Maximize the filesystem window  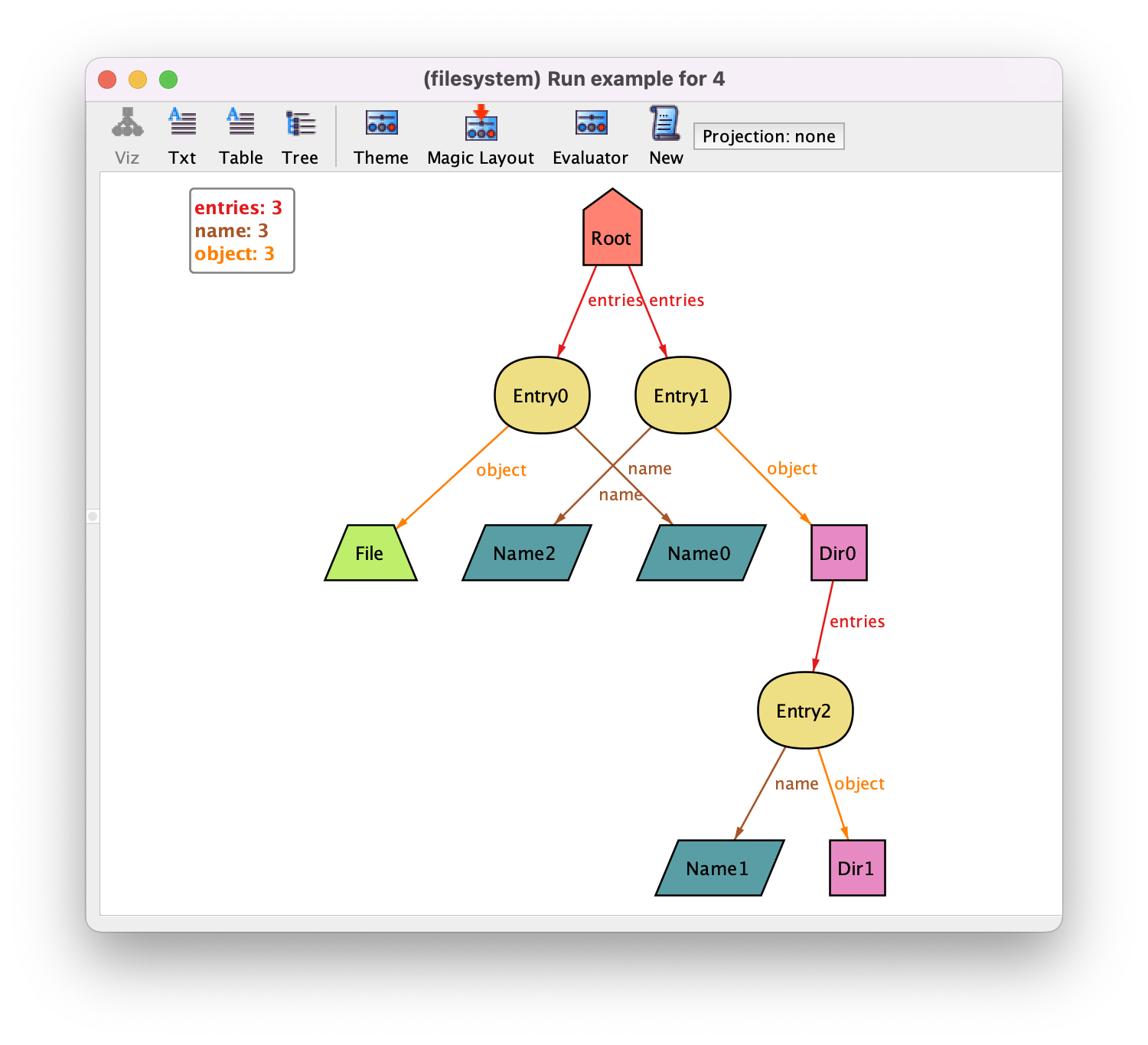pyautogui.click(x=168, y=80)
